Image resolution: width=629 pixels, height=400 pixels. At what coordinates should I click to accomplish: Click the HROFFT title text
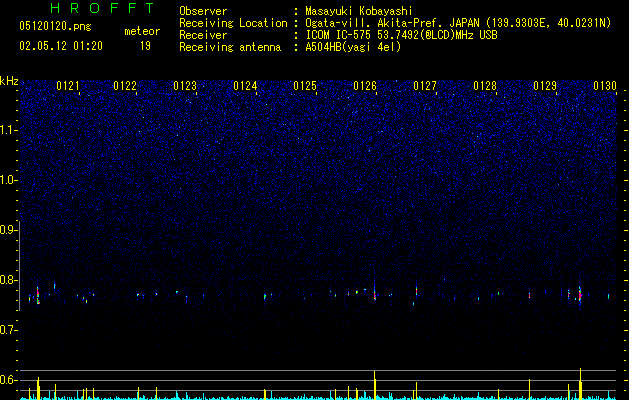pos(102,8)
